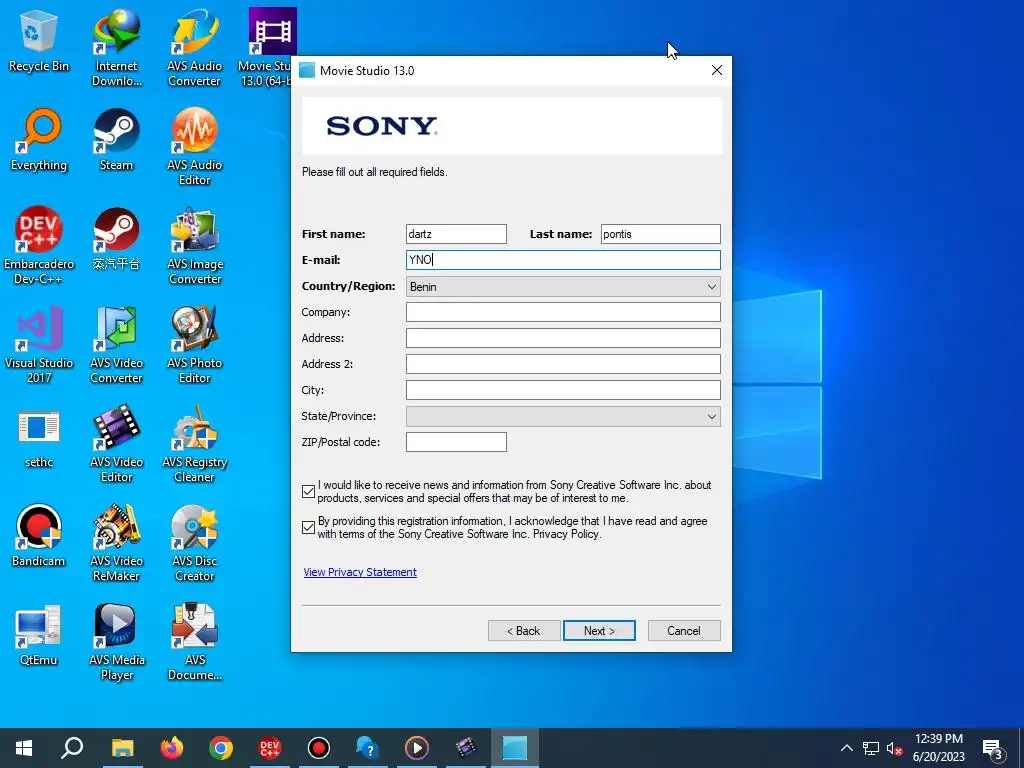Open the Recycle Bin desktop icon
The width and height of the screenshot is (1024, 768).
coord(39,42)
